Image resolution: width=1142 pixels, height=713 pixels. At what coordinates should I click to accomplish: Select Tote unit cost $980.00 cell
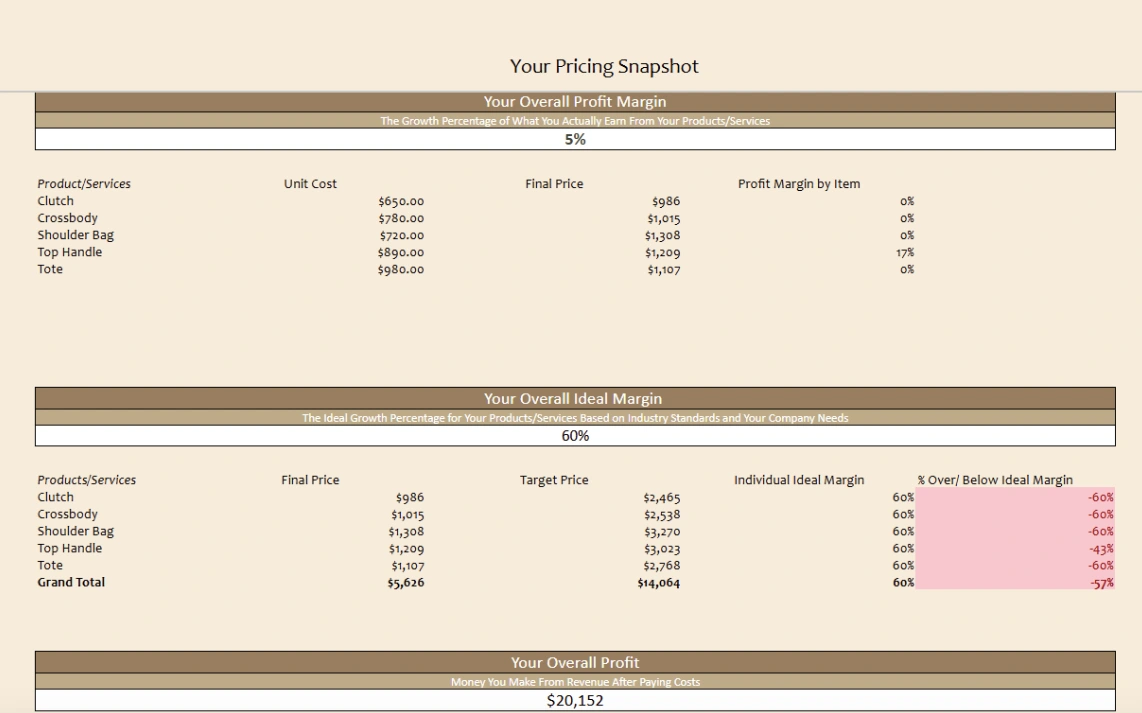pos(401,270)
